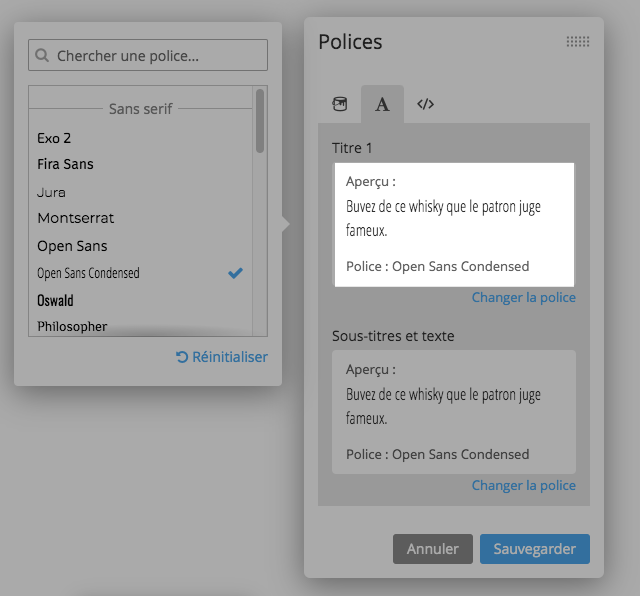Choose the Philosopher font

(x=72, y=327)
